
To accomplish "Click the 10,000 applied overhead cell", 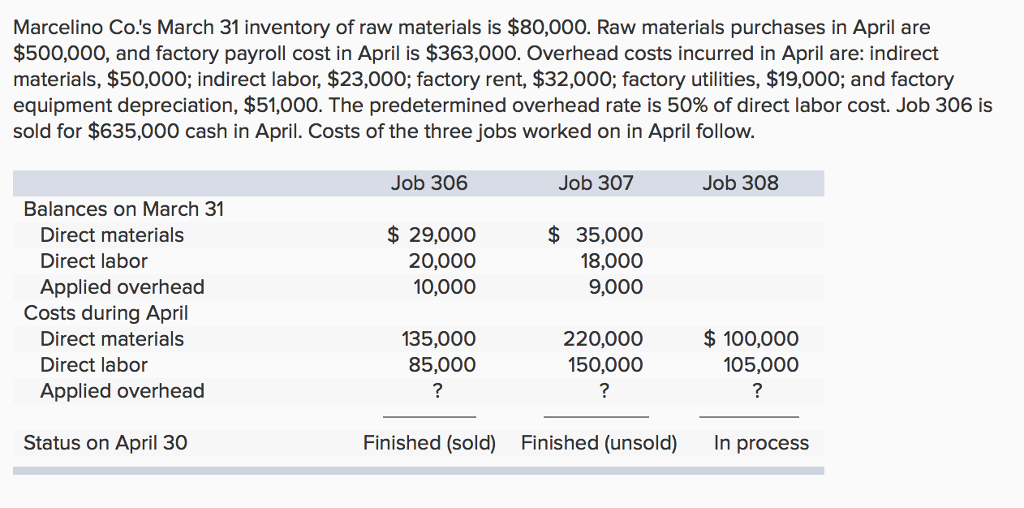I will pyautogui.click(x=442, y=287).
